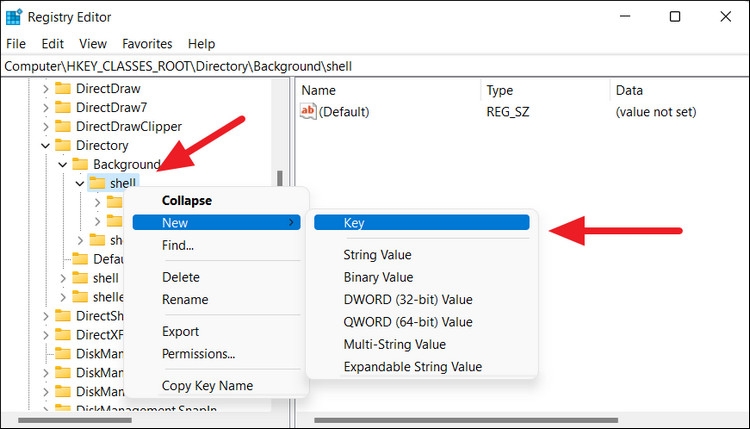750x429 pixels.
Task: Click the DirectDrawClipper folder icon
Action: 62,126
